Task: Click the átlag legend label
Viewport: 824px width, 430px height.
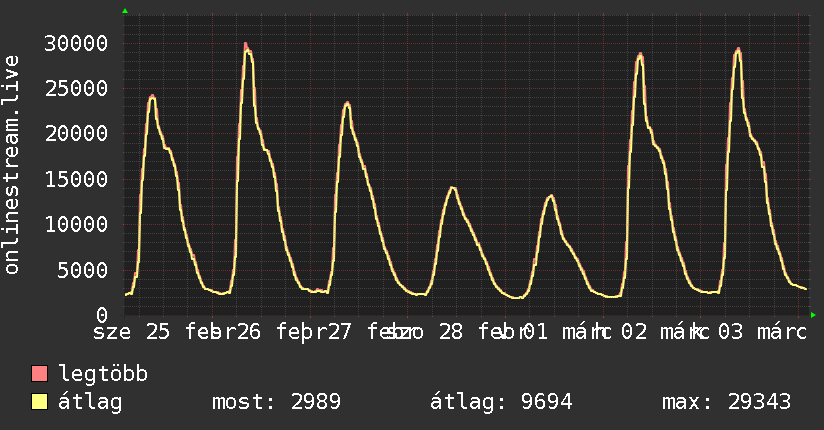Action: pyautogui.click(x=90, y=402)
